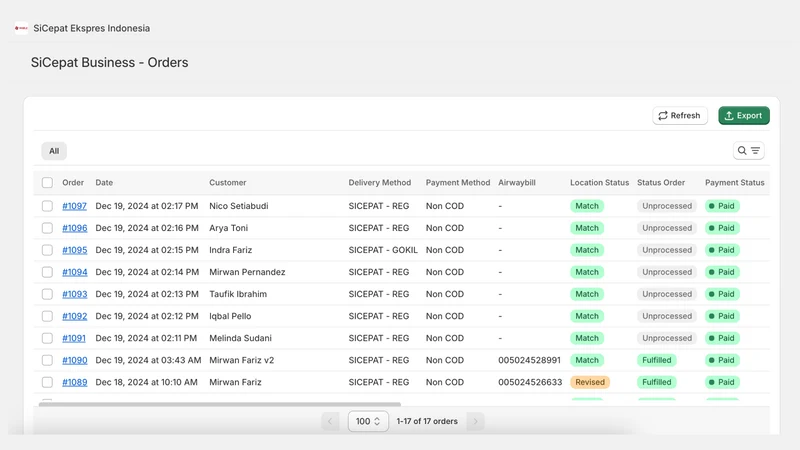The image size is (800, 450).
Task: Check the box for order #1091
Action: point(47,338)
